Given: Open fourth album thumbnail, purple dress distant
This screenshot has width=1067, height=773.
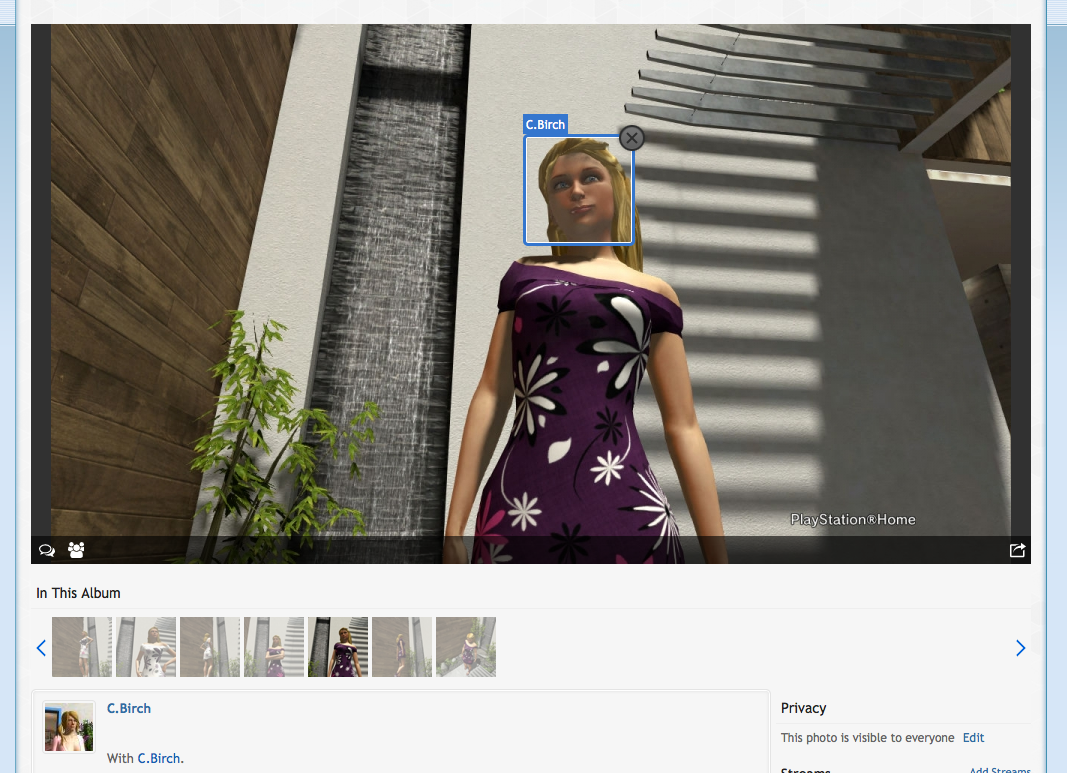Looking at the screenshot, I should pyautogui.click(x=274, y=647).
